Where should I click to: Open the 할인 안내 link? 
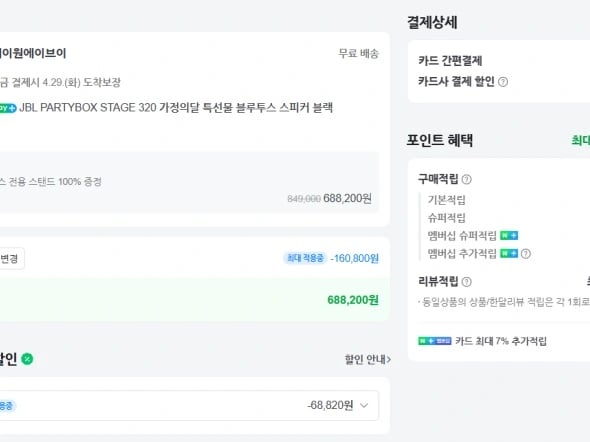[368, 360]
